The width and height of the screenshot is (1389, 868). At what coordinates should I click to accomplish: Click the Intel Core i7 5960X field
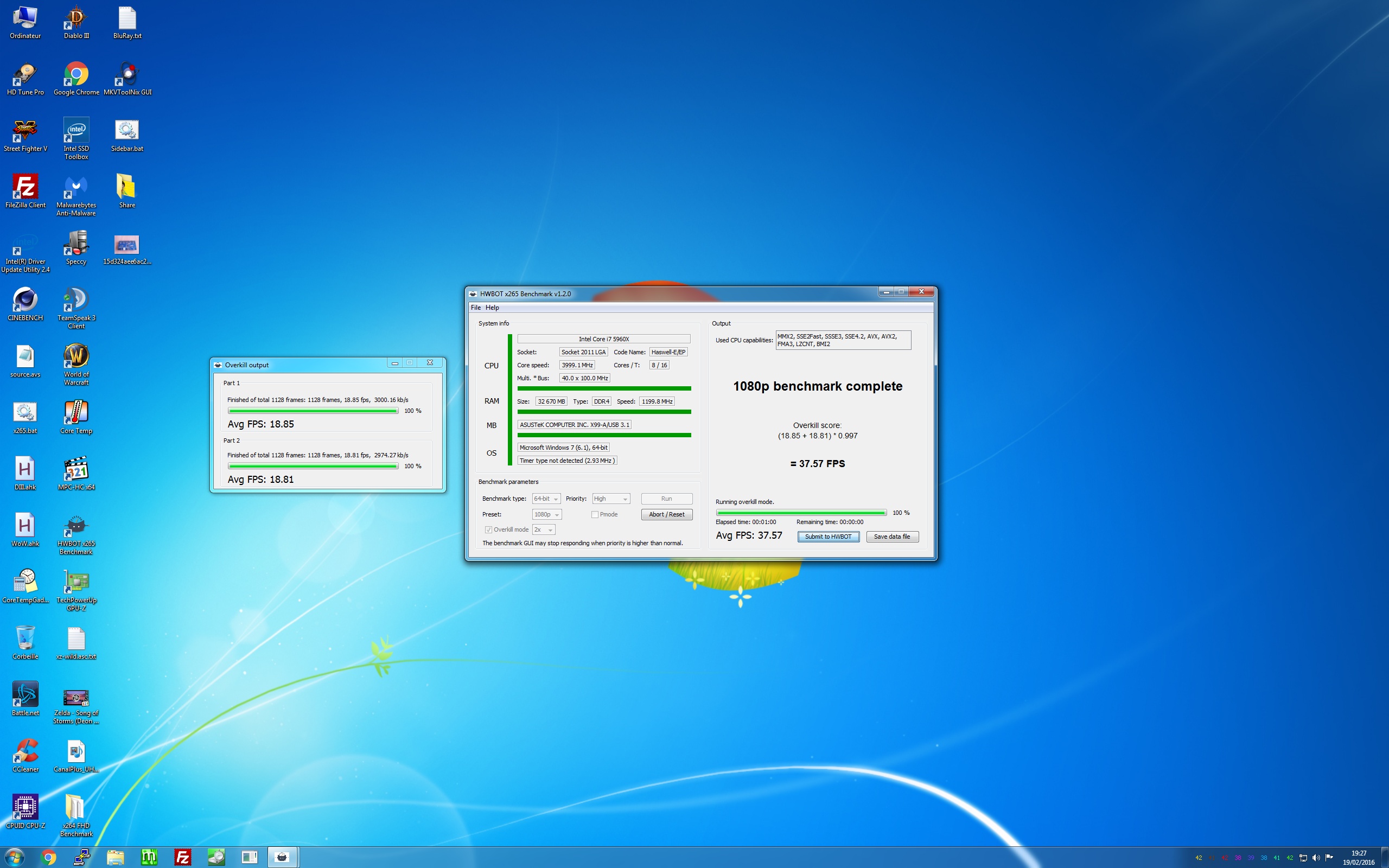pyautogui.click(x=604, y=339)
